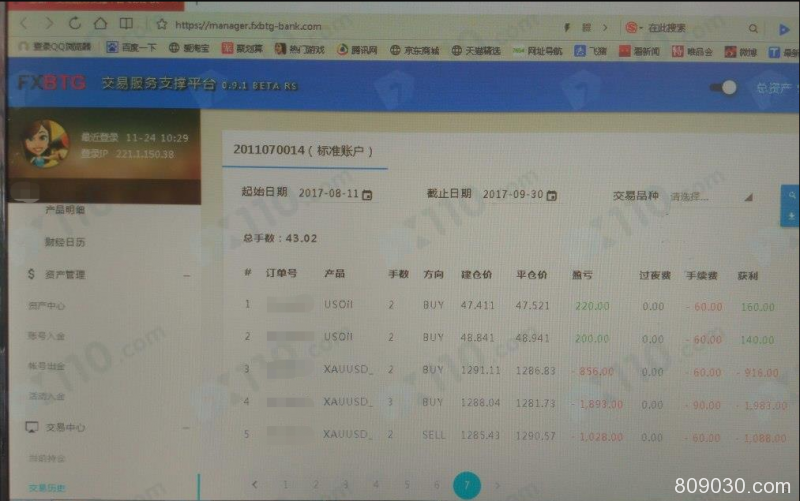Open 百度一下 bookmark
The height and width of the screenshot is (501, 800).
tap(131, 47)
